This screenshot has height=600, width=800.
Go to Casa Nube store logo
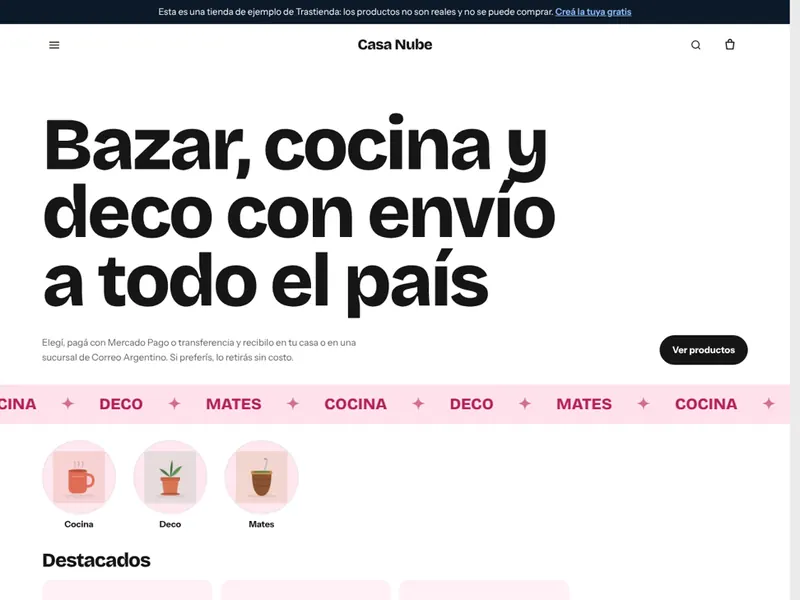click(x=395, y=45)
